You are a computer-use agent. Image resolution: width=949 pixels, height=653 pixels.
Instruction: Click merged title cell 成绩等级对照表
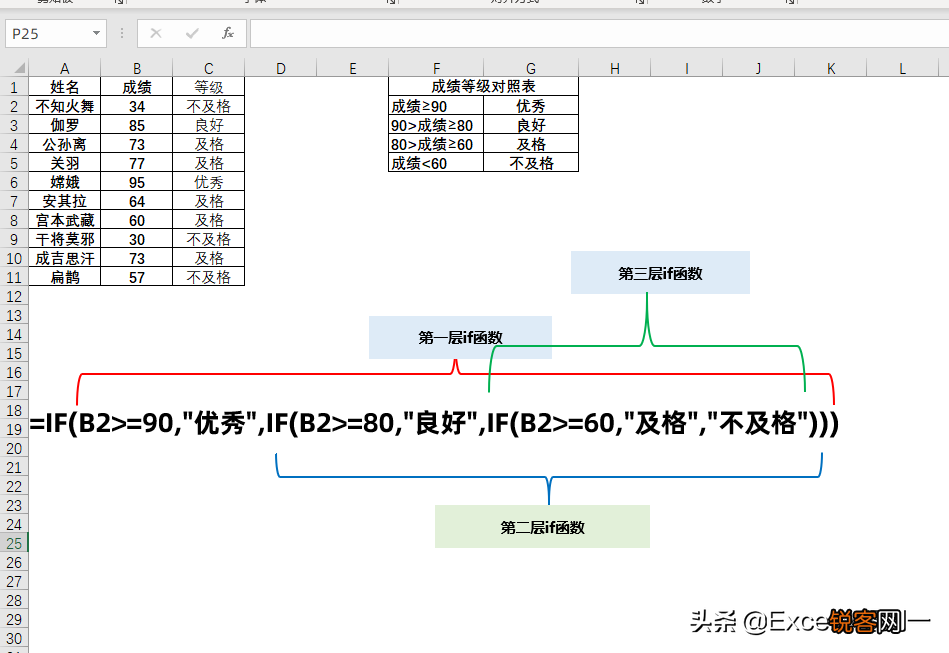484,87
